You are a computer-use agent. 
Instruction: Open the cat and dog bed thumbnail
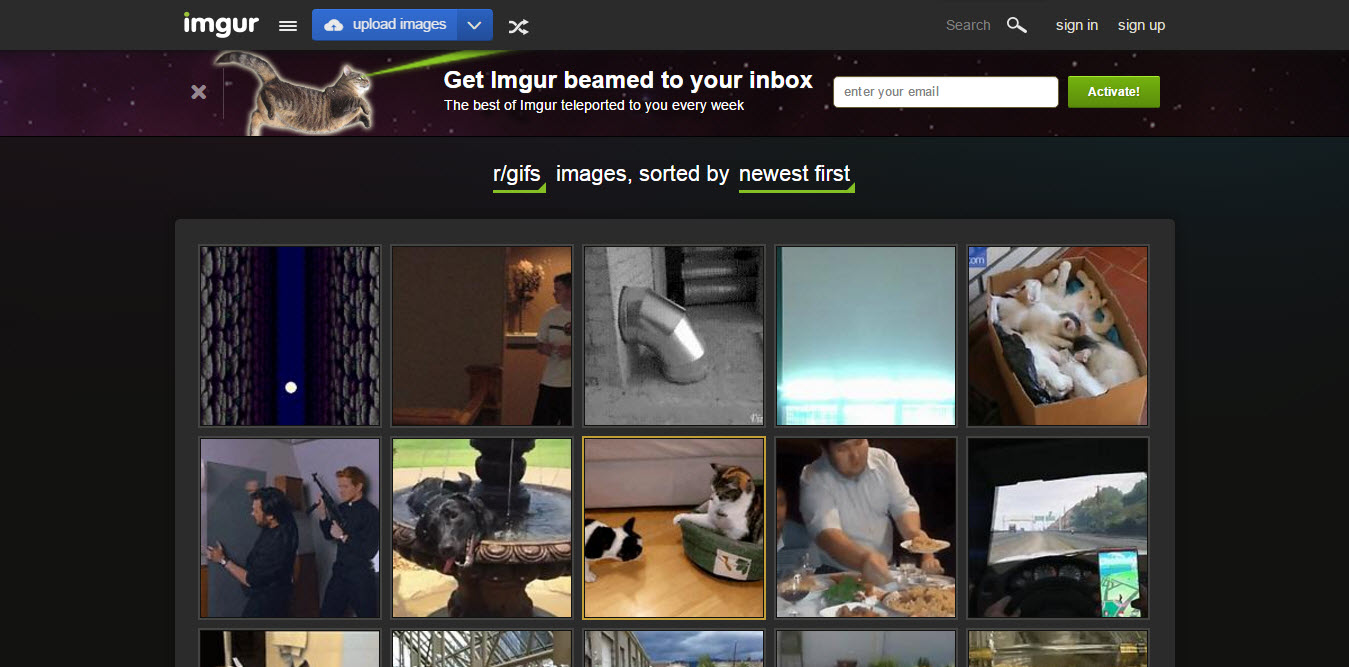point(674,528)
